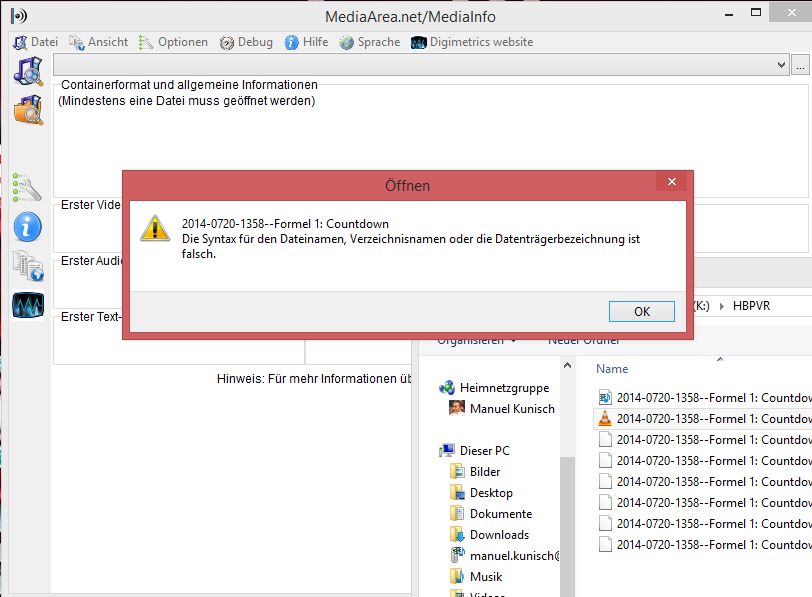
Task: Open the Datei menu
Action: 35,42
